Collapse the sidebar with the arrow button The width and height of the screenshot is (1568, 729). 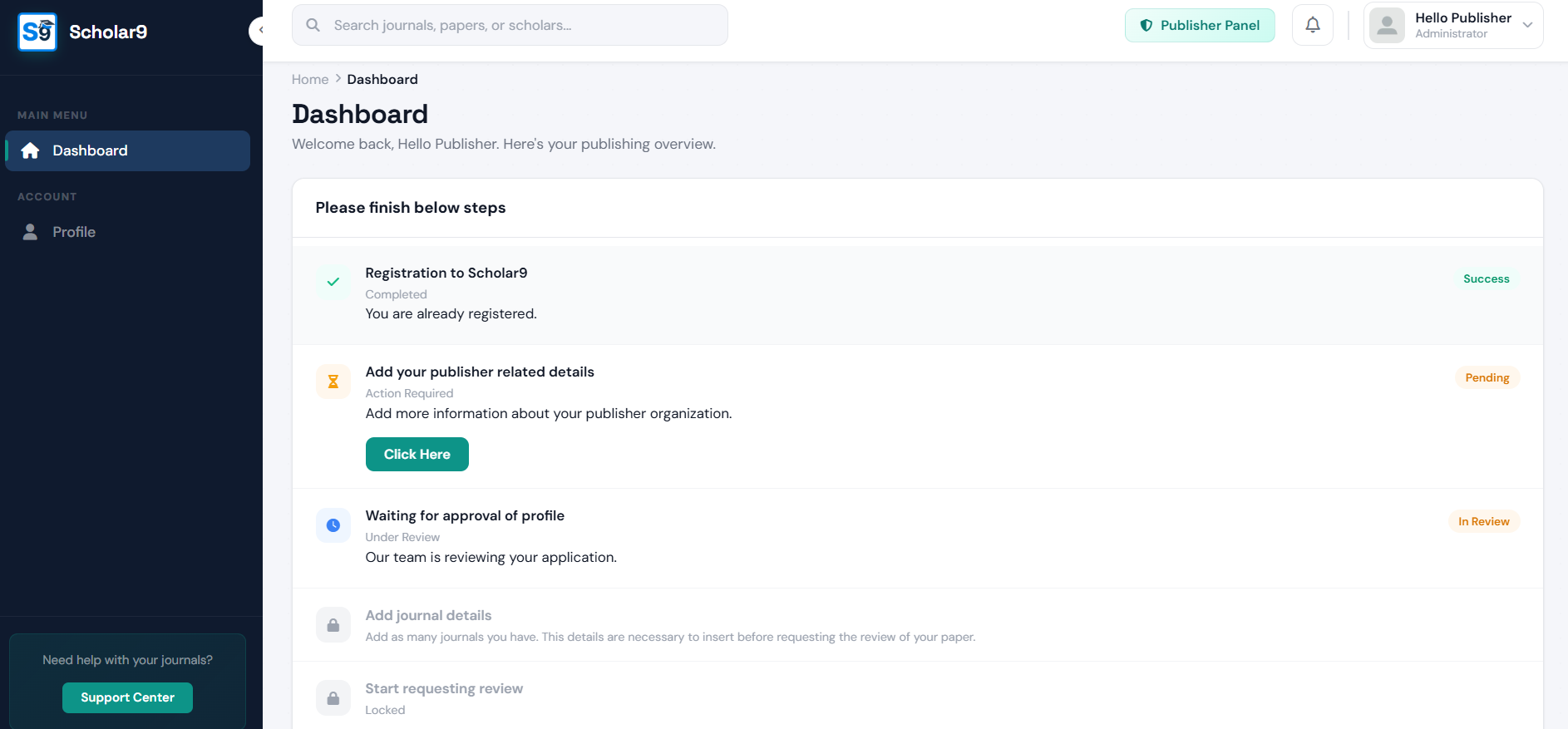tap(258, 31)
